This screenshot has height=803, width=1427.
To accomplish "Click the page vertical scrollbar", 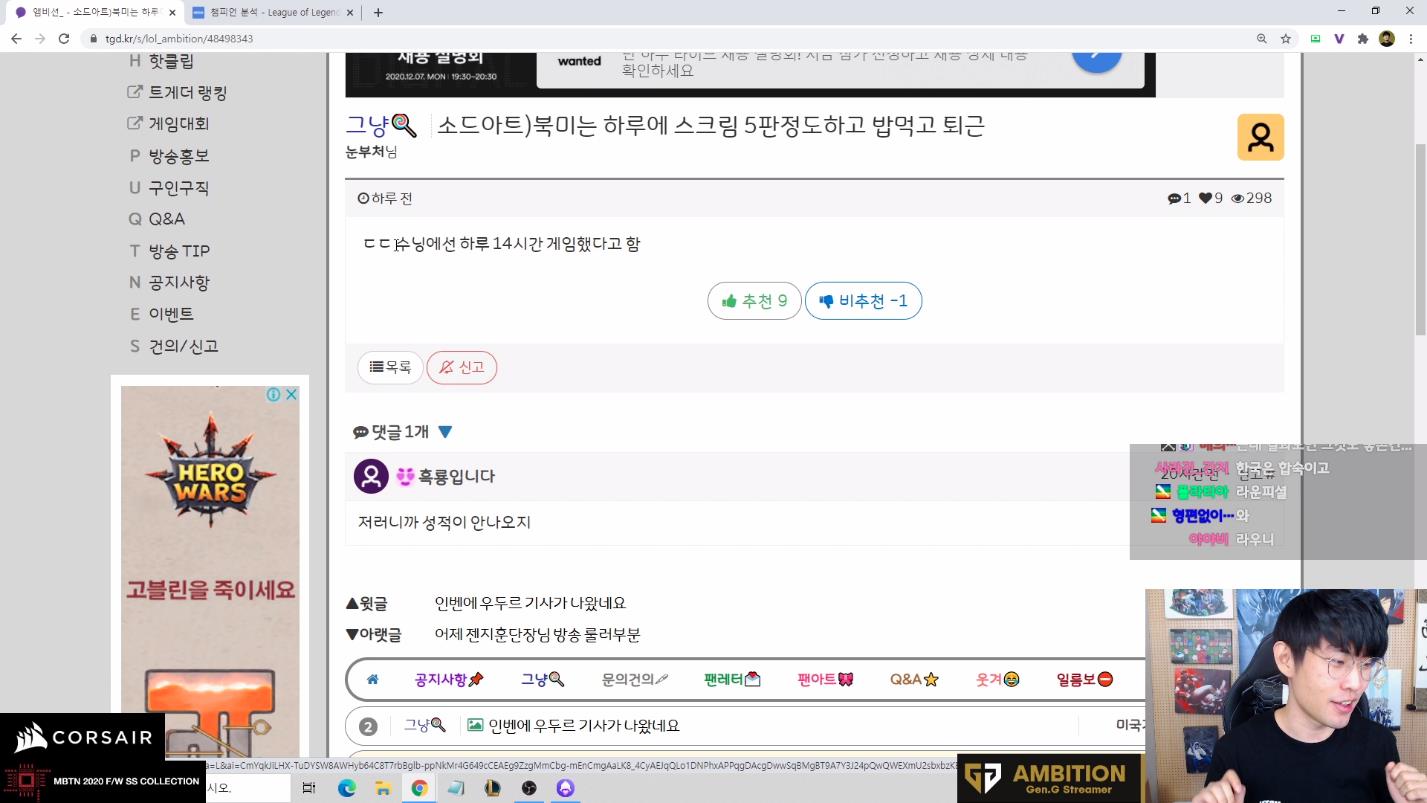I will [1420, 240].
